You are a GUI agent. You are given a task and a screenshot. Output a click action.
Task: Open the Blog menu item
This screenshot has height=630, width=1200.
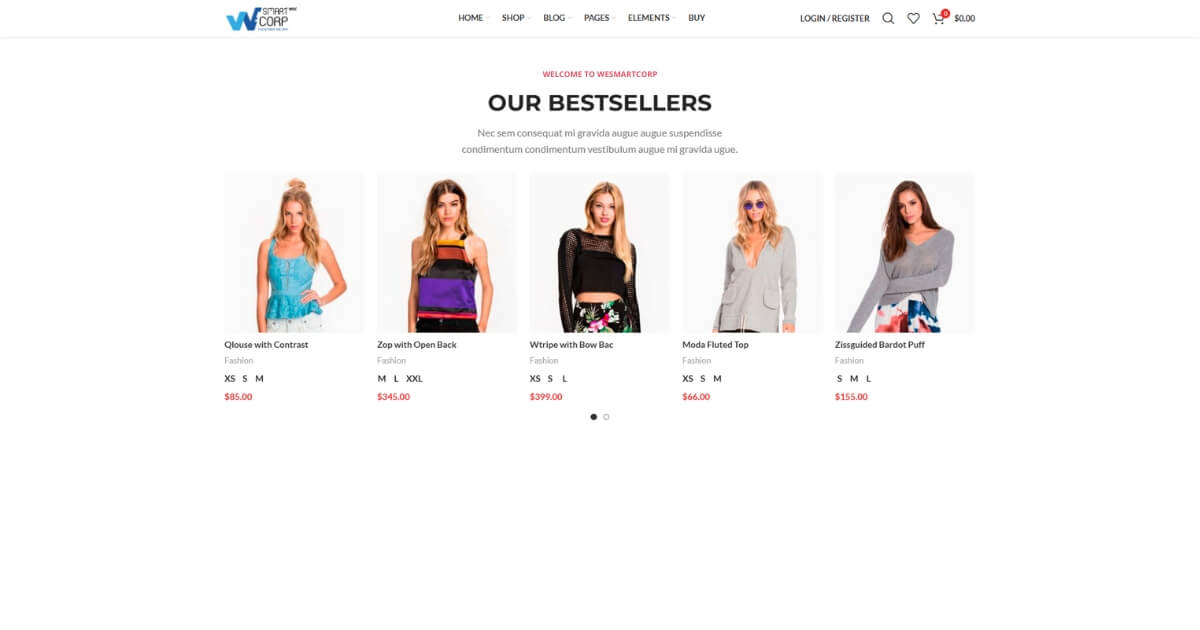[x=555, y=18]
